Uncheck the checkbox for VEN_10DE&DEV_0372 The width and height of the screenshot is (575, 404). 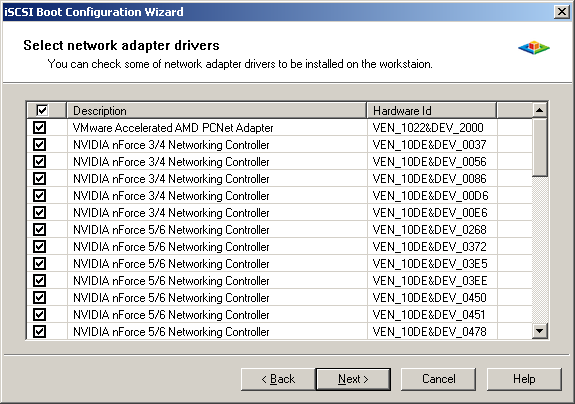pyautogui.click(x=40, y=247)
